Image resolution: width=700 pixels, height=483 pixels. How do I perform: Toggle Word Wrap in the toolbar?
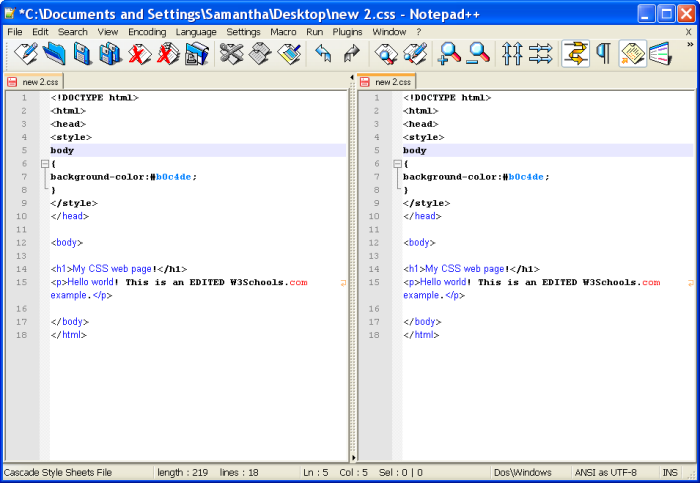(x=575, y=54)
